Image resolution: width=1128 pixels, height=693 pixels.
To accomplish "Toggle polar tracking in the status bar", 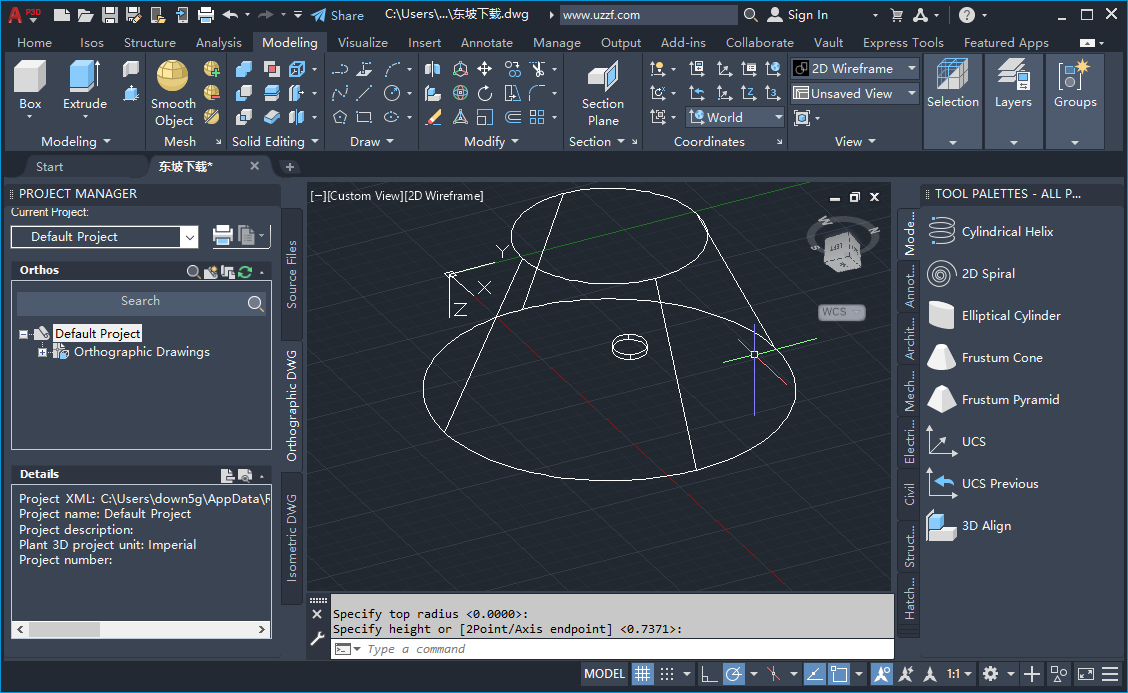I will 733,673.
